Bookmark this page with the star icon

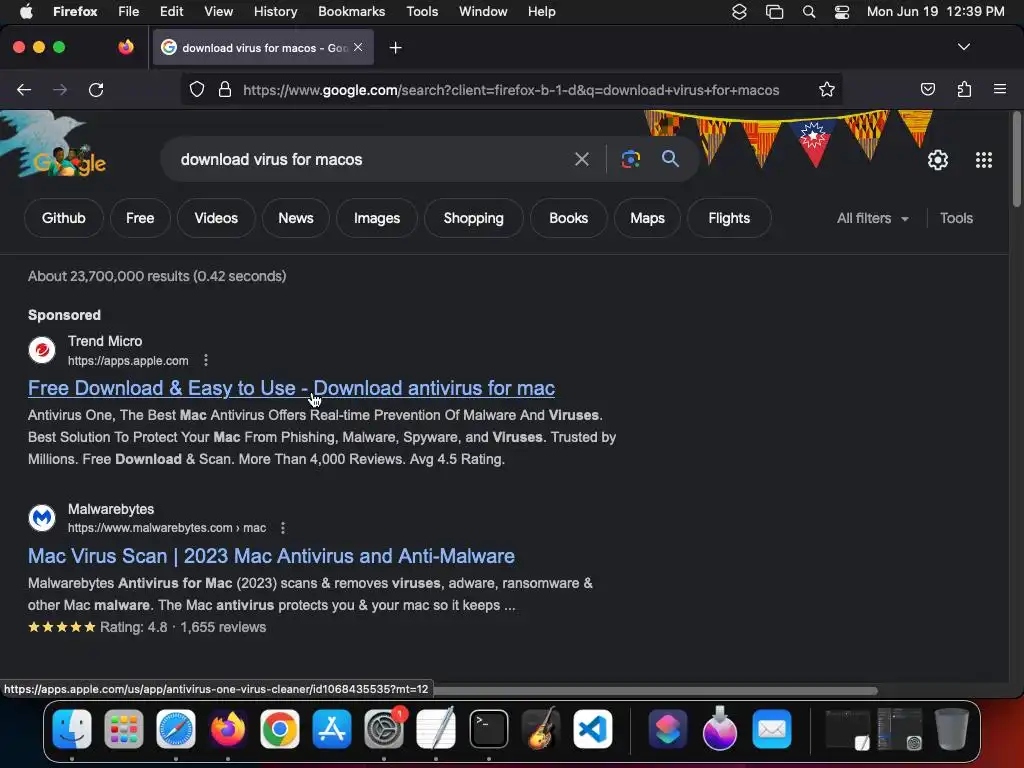[x=827, y=89]
